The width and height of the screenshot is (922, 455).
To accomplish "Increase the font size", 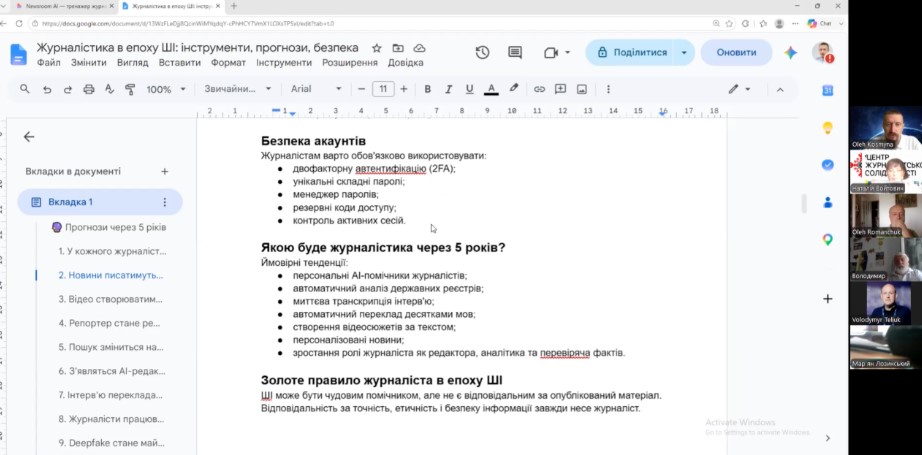I will tap(404, 89).
